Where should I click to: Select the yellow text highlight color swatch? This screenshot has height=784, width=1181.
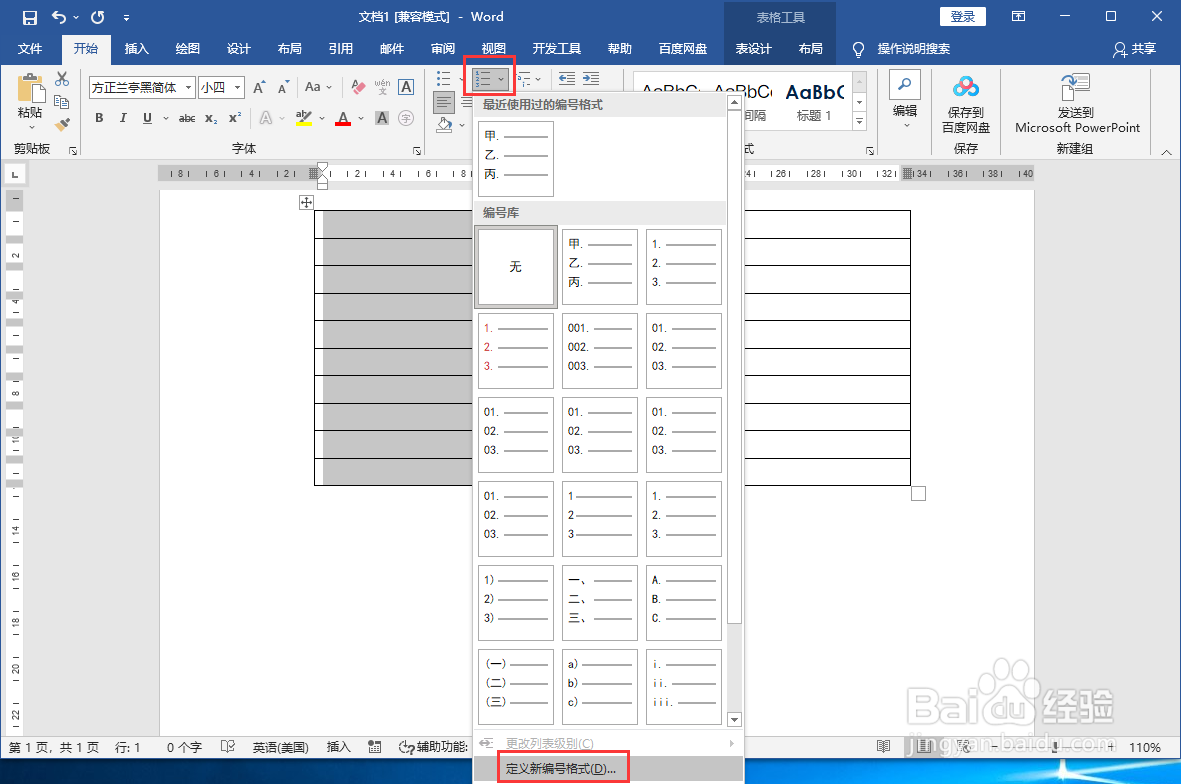[306, 118]
